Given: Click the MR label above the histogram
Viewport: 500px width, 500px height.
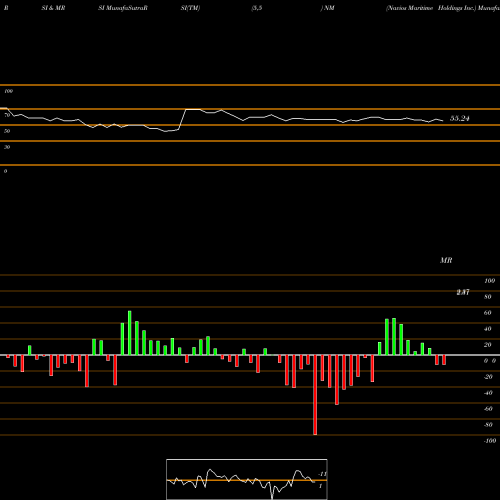Looking at the screenshot, I should (x=446, y=260).
